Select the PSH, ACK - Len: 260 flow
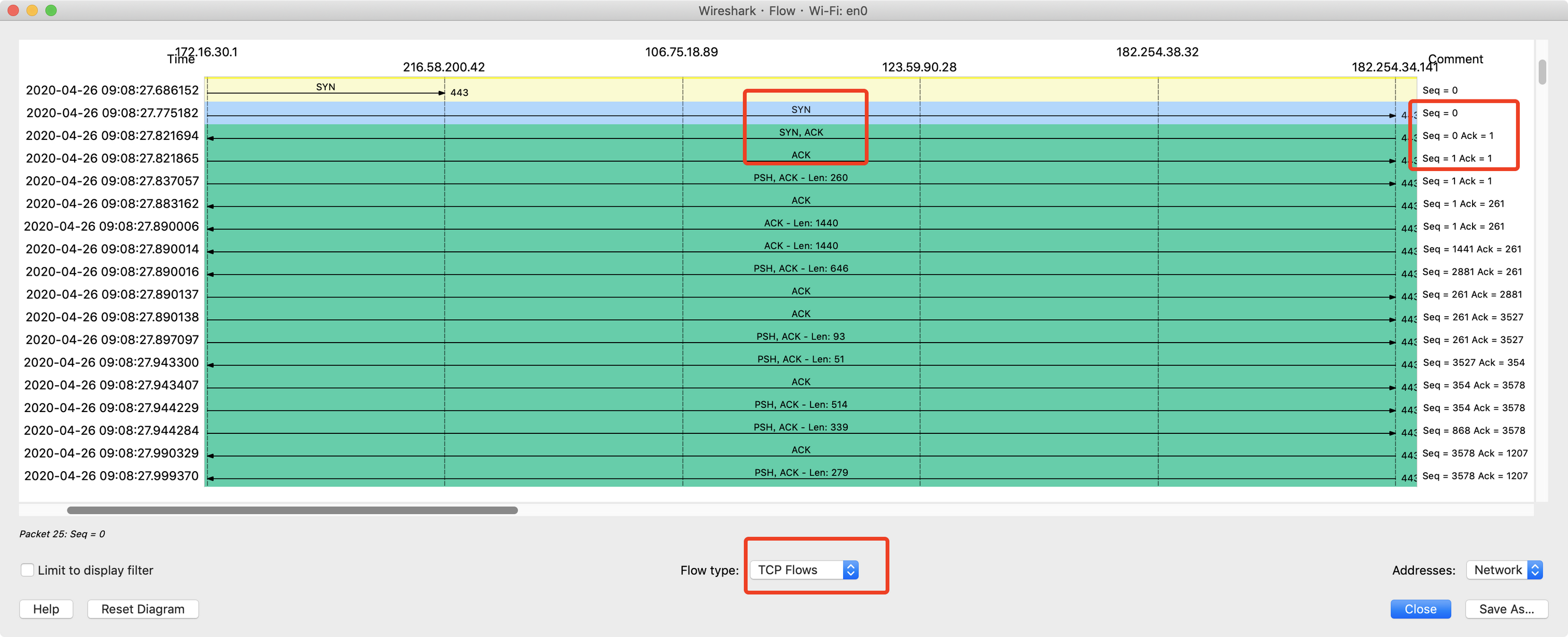 [x=801, y=178]
